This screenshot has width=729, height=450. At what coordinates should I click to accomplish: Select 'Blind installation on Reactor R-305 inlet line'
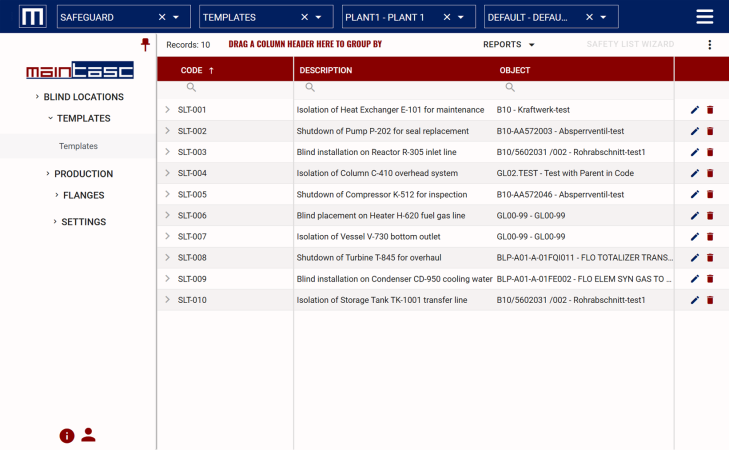point(377,152)
